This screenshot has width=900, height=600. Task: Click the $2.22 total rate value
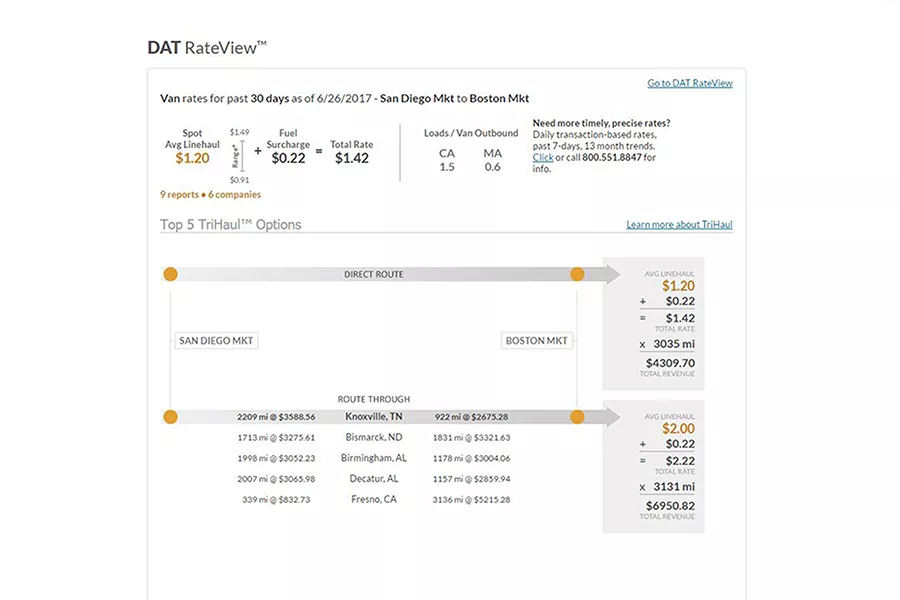point(680,461)
